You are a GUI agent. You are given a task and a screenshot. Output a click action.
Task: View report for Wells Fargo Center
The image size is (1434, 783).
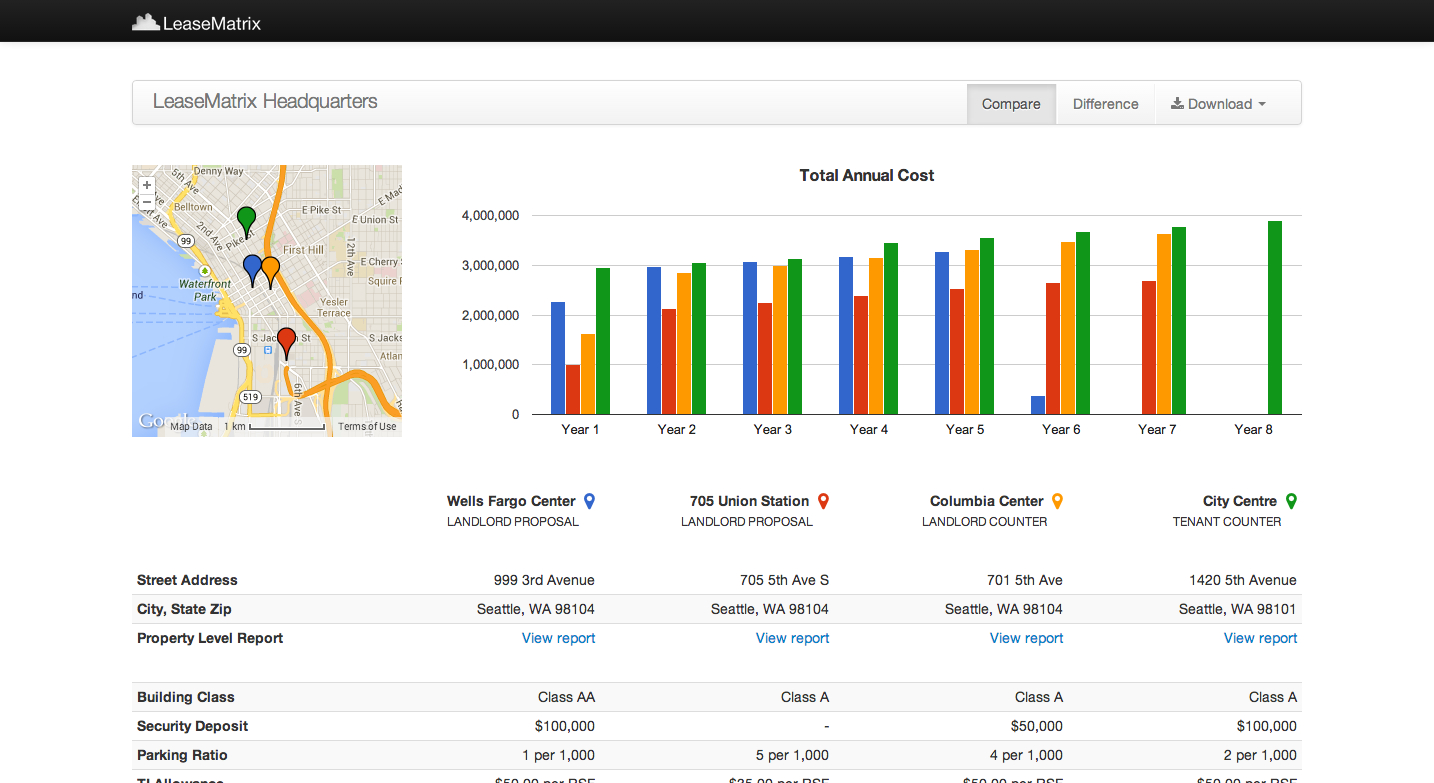click(x=558, y=638)
